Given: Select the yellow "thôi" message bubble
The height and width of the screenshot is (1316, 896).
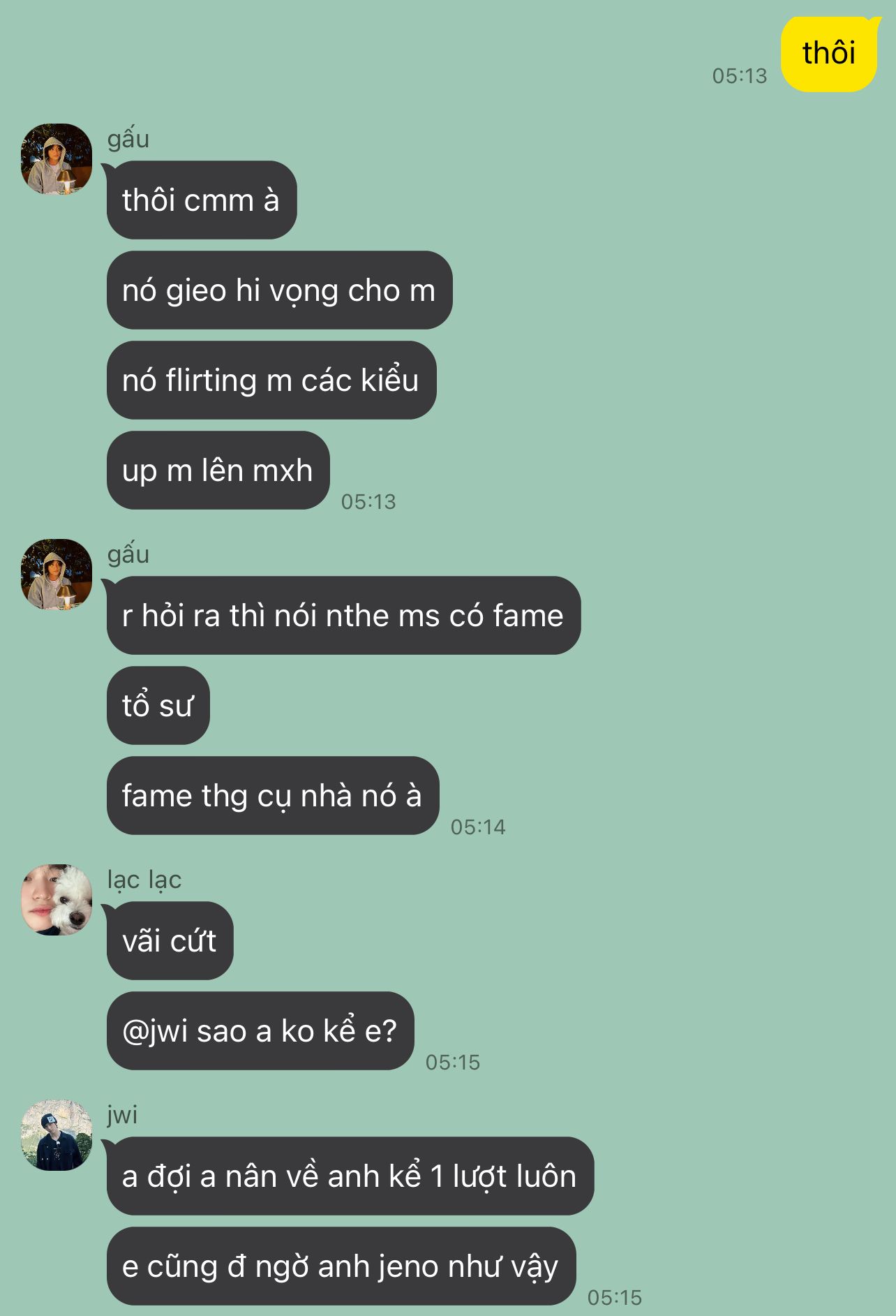Looking at the screenshot, I should (x=829, y=54).
